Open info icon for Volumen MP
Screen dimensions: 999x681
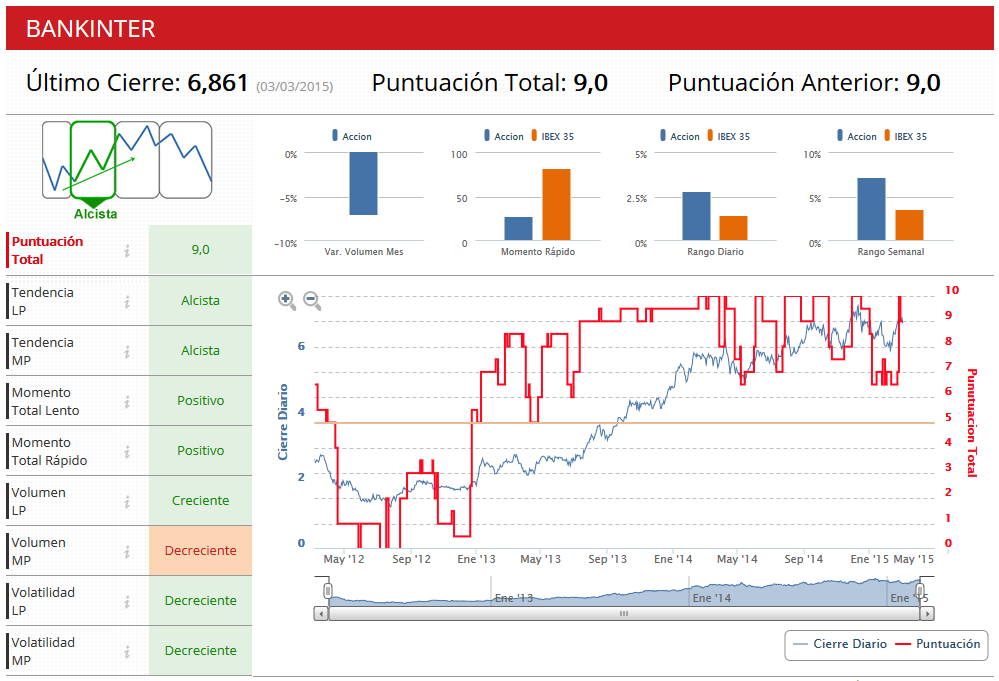point(127,552)
